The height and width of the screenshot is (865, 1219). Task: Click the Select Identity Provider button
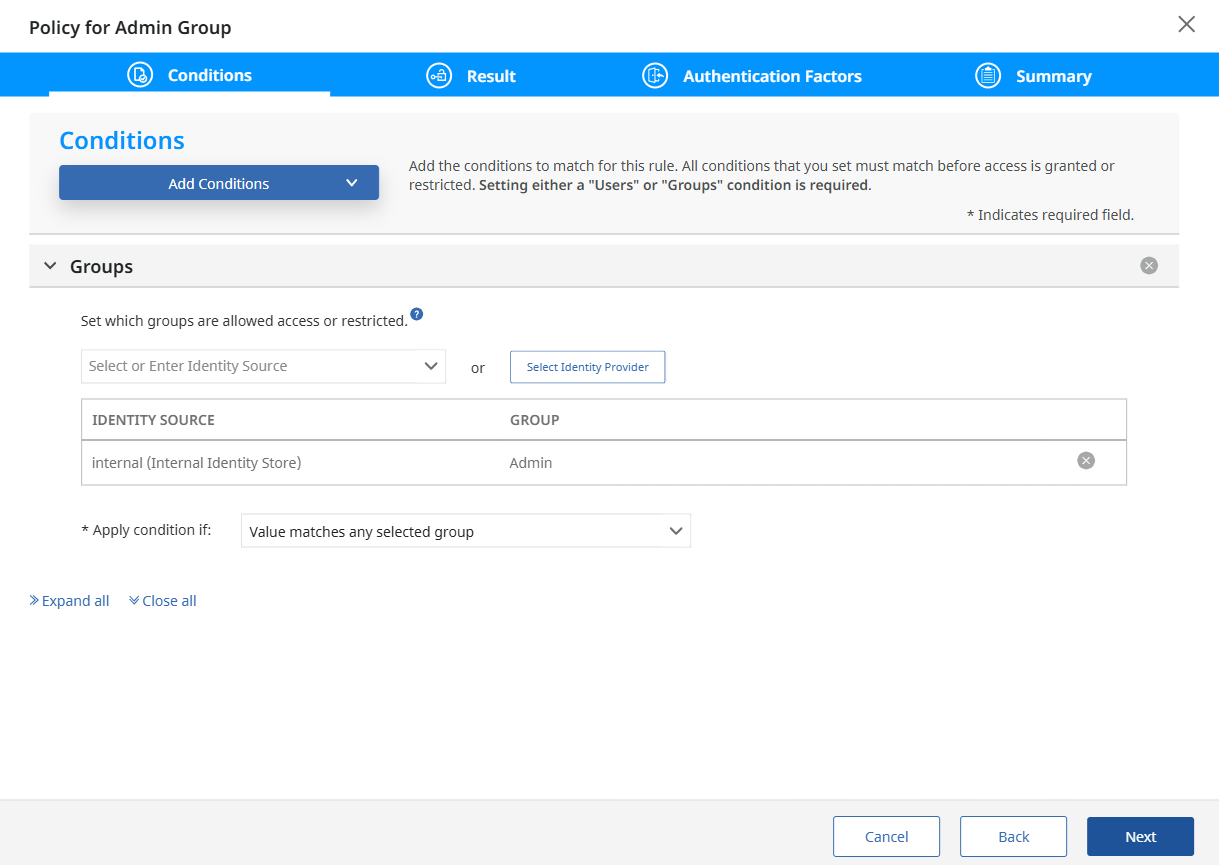(x=587, y=367)
